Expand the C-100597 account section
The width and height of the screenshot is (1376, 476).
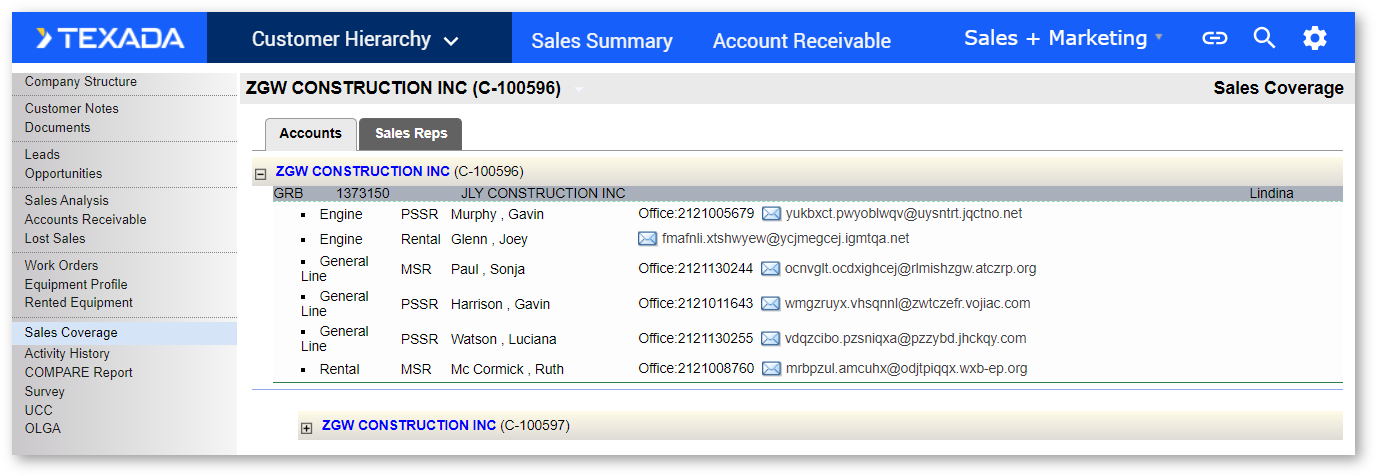[307, 428]
